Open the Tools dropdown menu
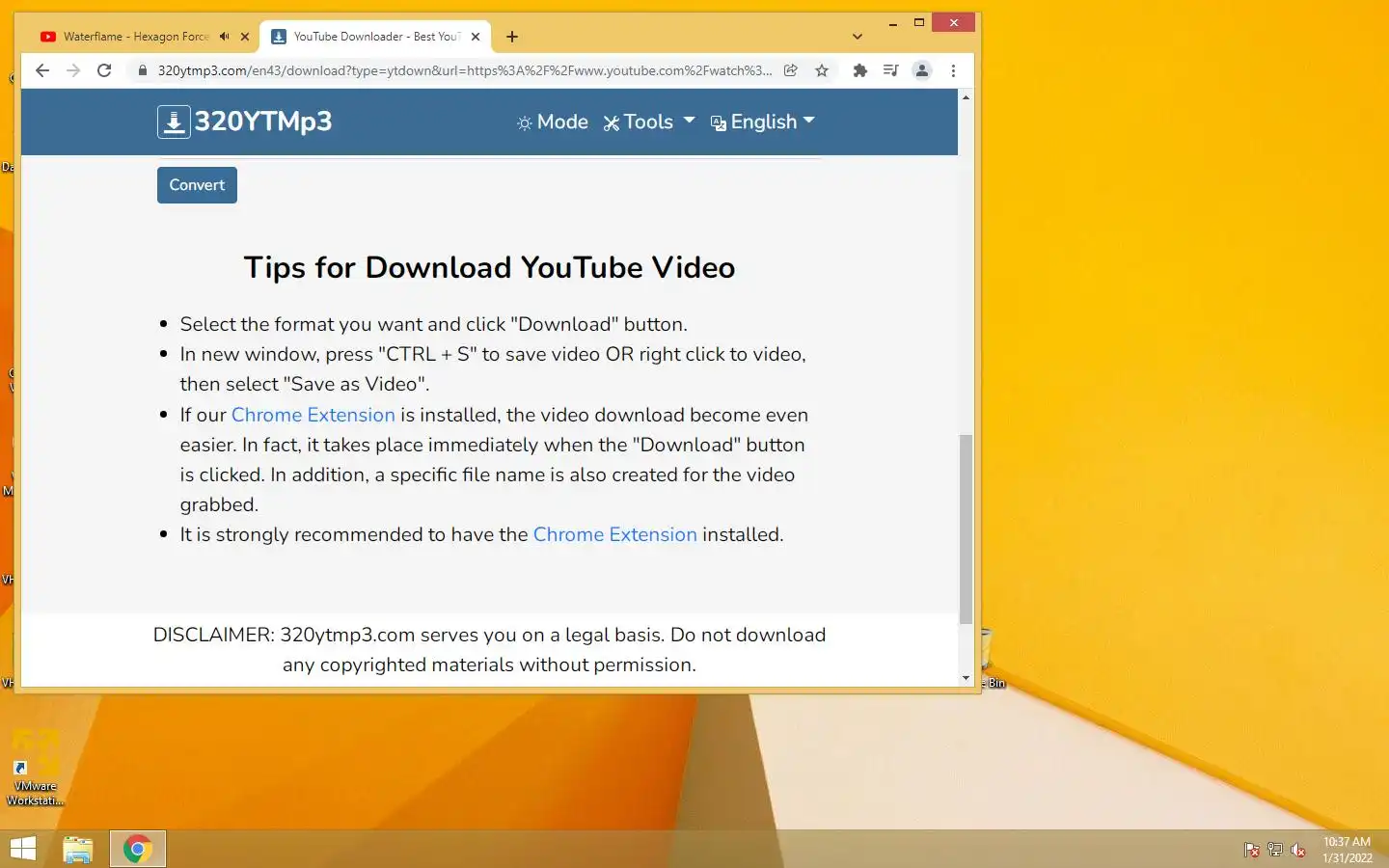 [649, 122]
